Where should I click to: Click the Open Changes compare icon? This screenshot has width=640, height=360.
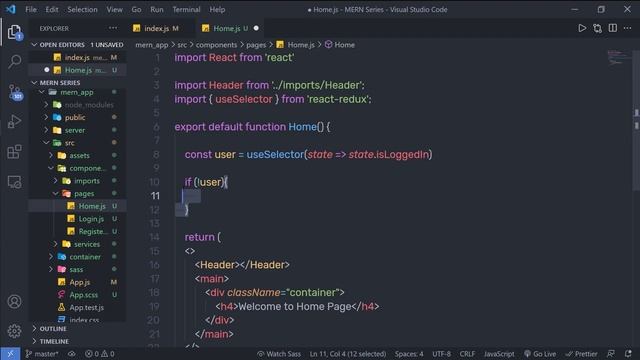click(x=598, y=28)
